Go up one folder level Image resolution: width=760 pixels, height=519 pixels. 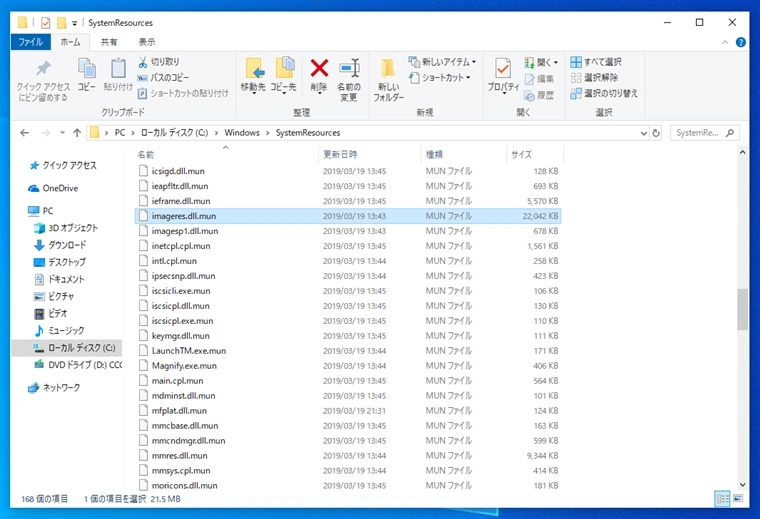click(x=77, y=133)
